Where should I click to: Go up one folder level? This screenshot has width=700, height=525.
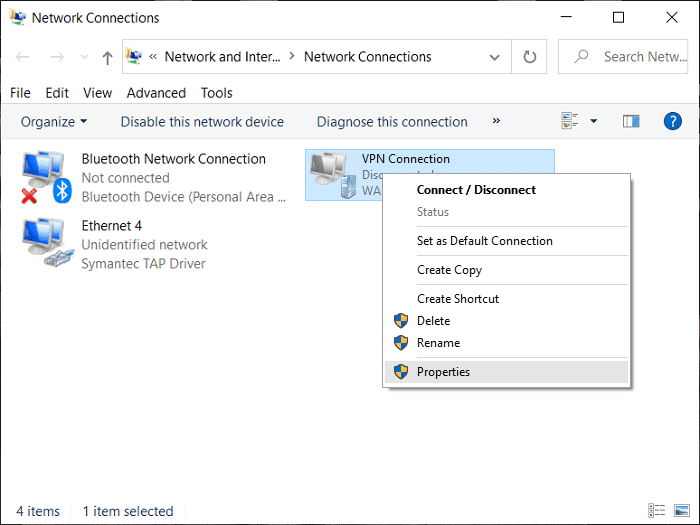[x=107, y=58]
